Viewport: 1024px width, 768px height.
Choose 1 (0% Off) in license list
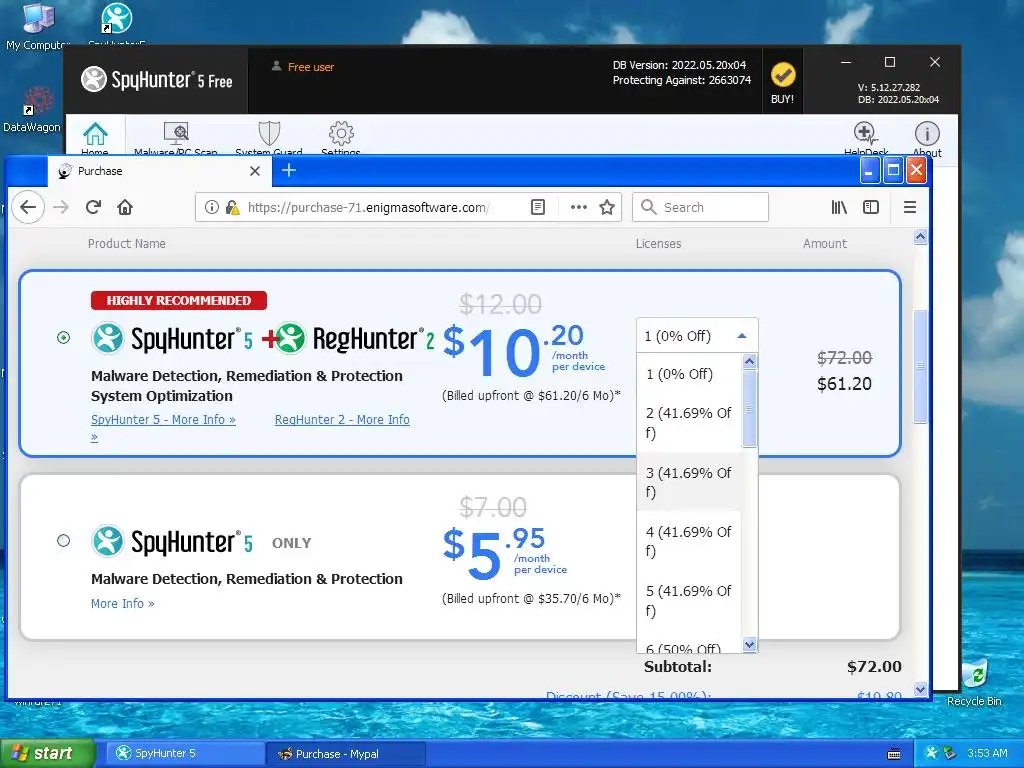point(689,374)
